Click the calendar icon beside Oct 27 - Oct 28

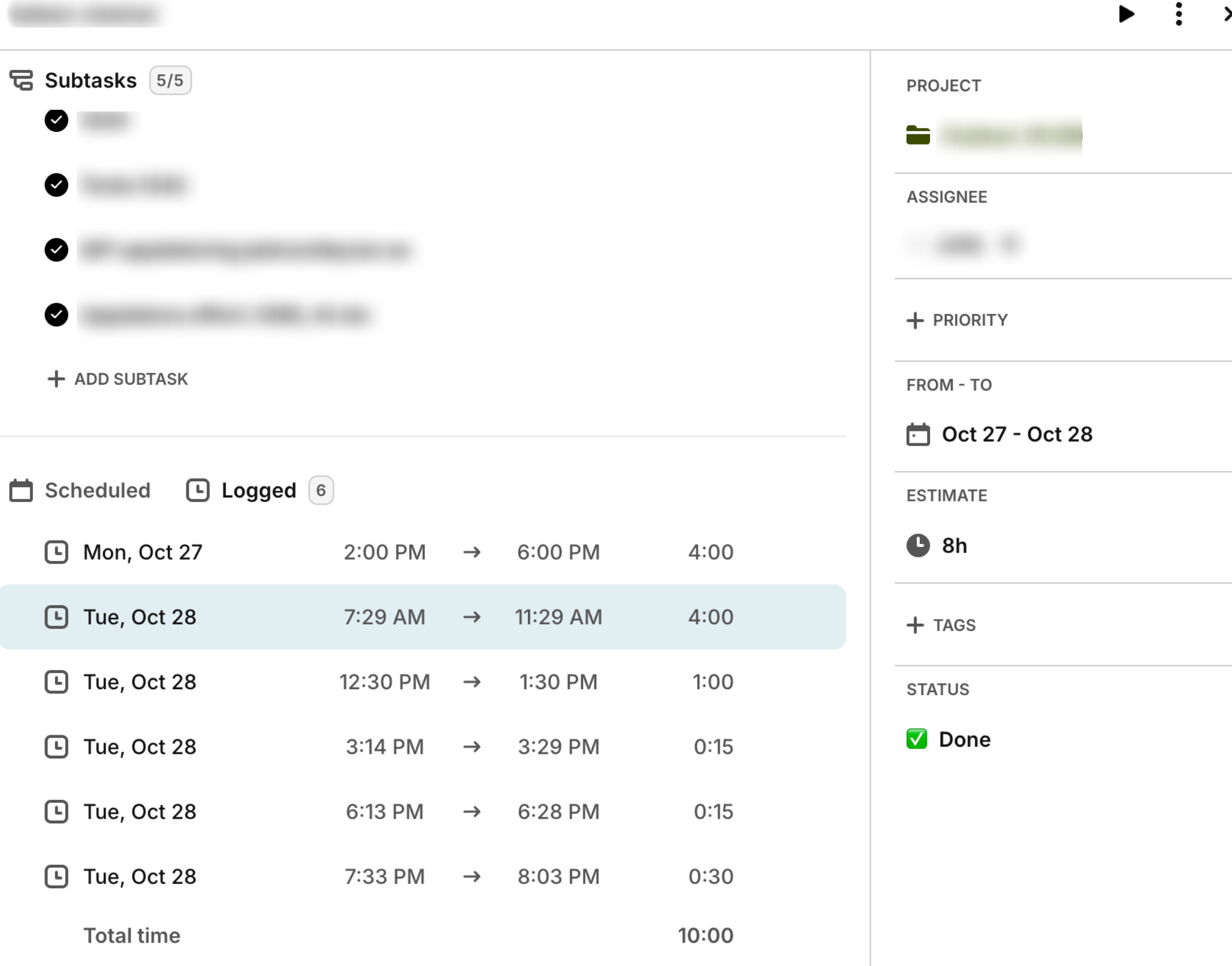pyautogui.click(x=917, y=434)
